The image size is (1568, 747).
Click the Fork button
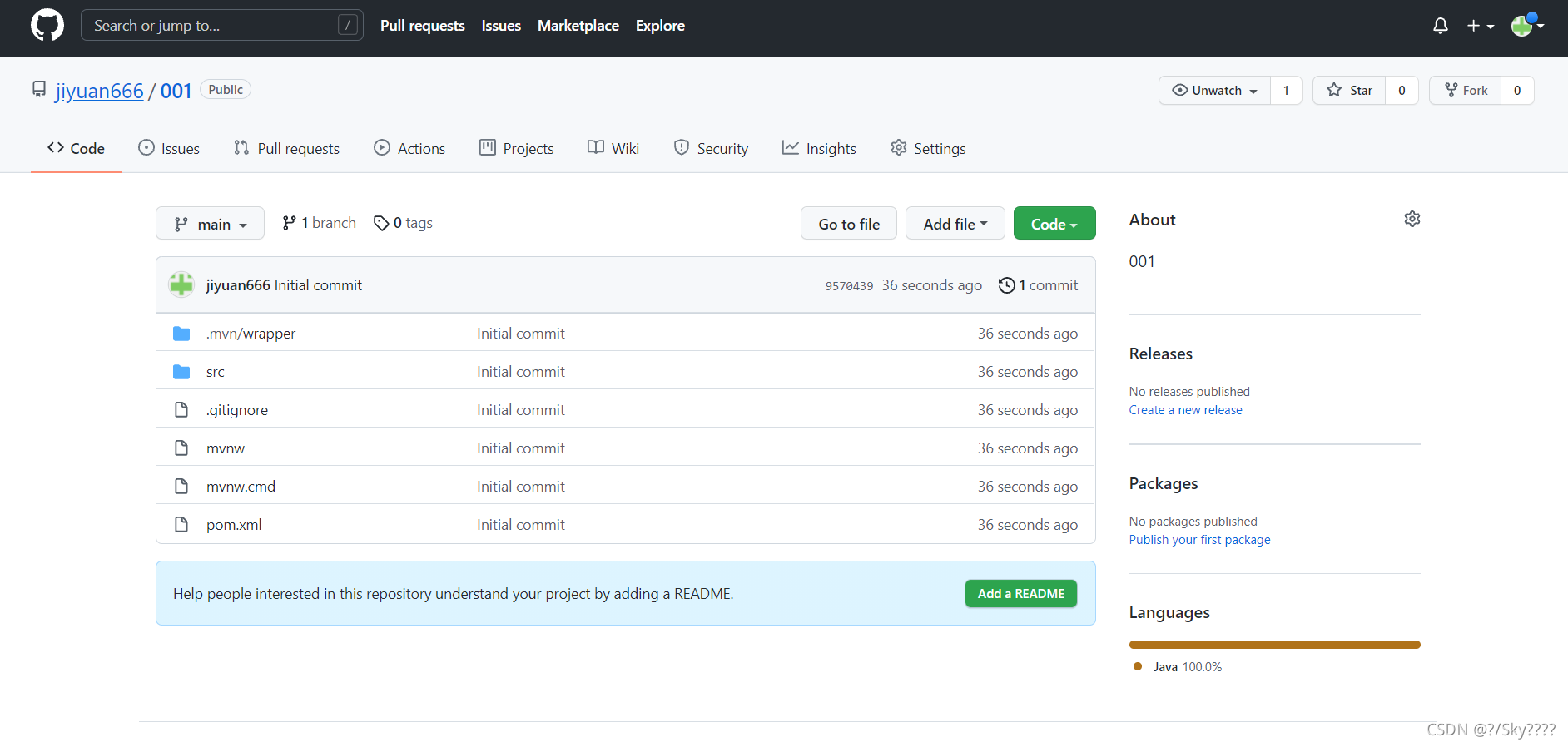pyautogui.click(x=1466, y=90)
